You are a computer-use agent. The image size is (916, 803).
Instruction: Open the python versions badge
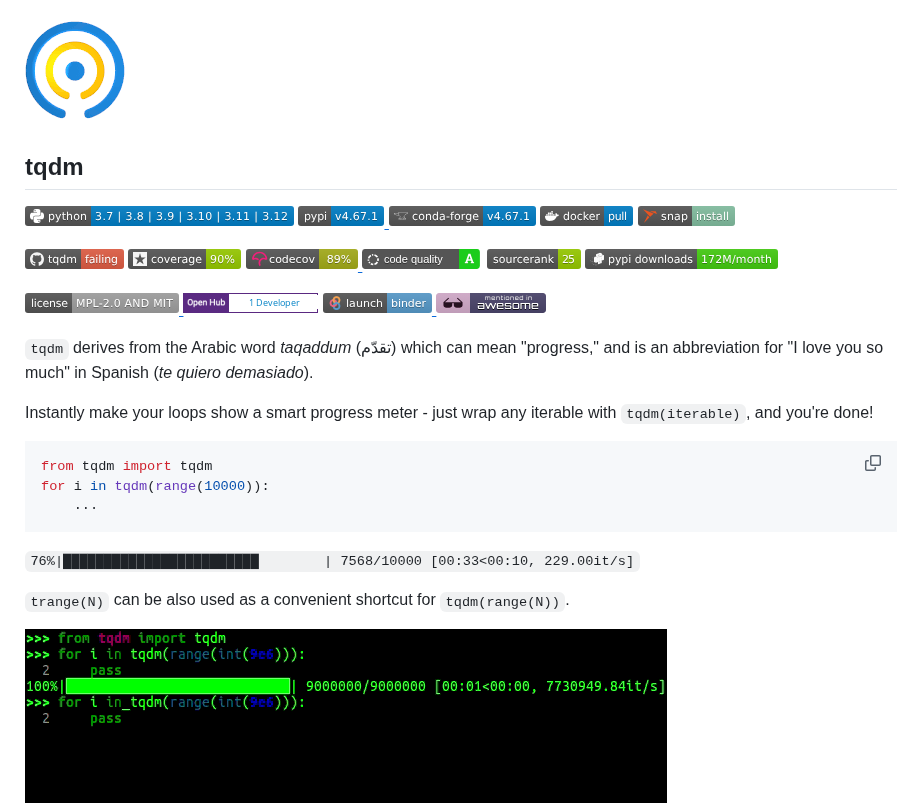click(159, 216)
